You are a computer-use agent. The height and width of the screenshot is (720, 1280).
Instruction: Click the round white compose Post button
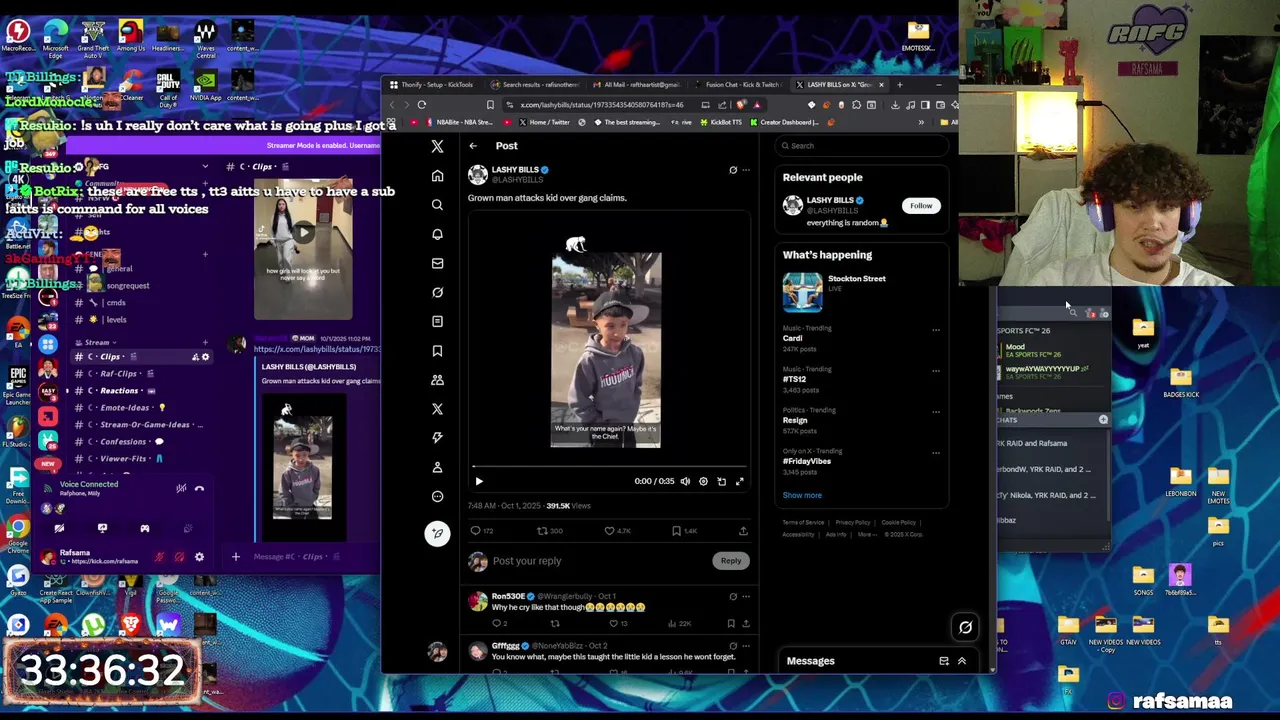tap(437, 533)
